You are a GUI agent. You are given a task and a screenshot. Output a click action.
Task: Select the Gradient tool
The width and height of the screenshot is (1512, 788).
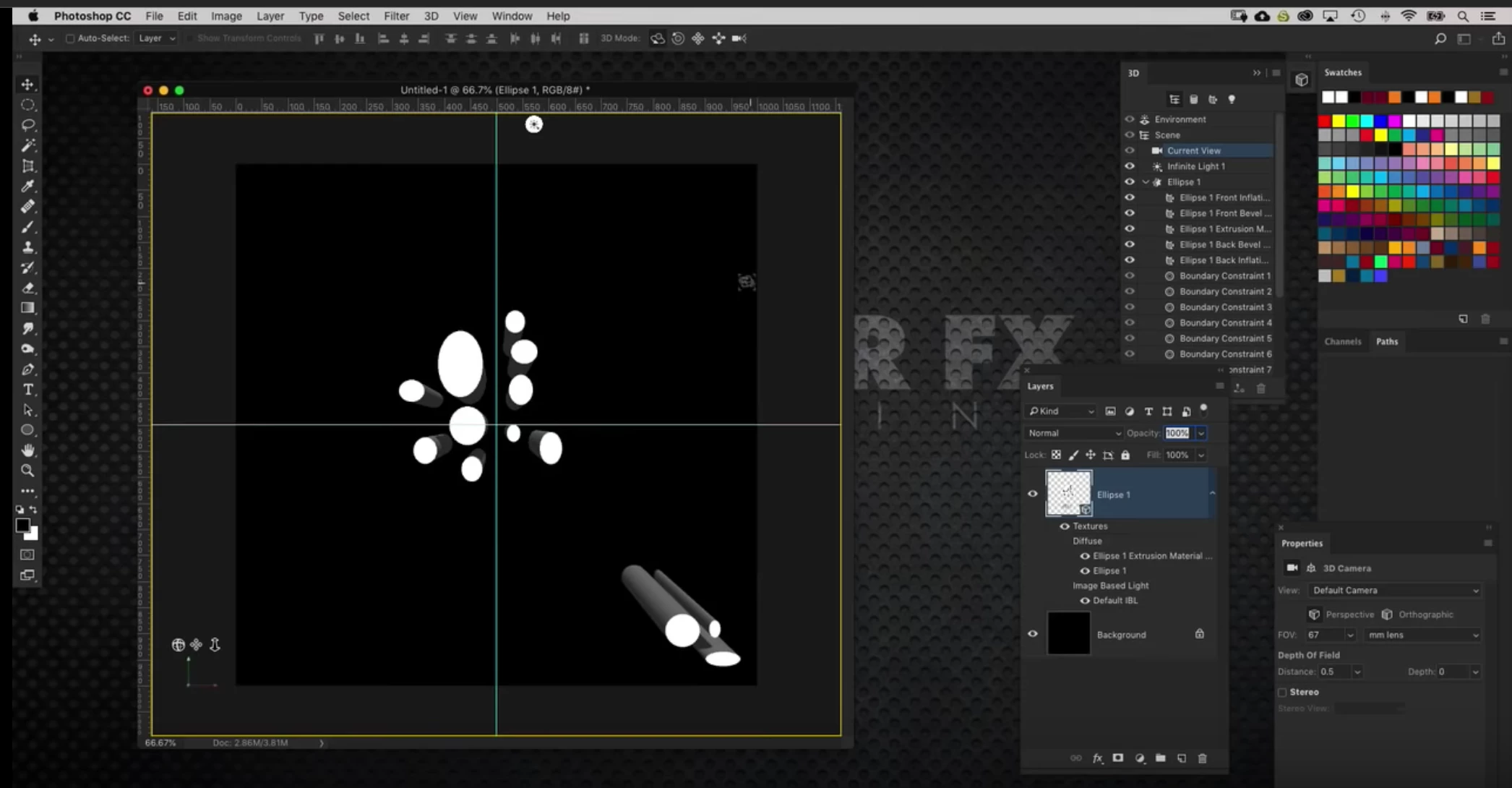tap(28, 308)
